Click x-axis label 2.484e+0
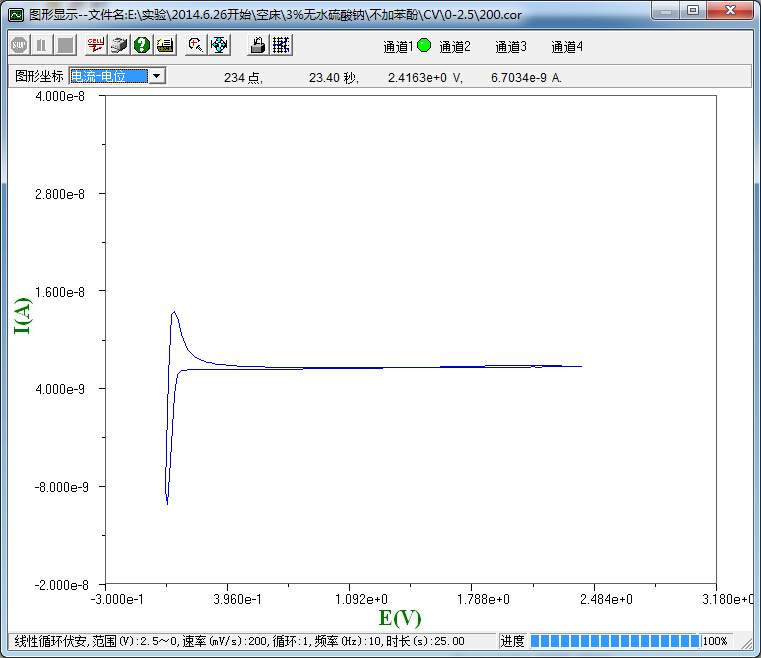 click(606, 599)
